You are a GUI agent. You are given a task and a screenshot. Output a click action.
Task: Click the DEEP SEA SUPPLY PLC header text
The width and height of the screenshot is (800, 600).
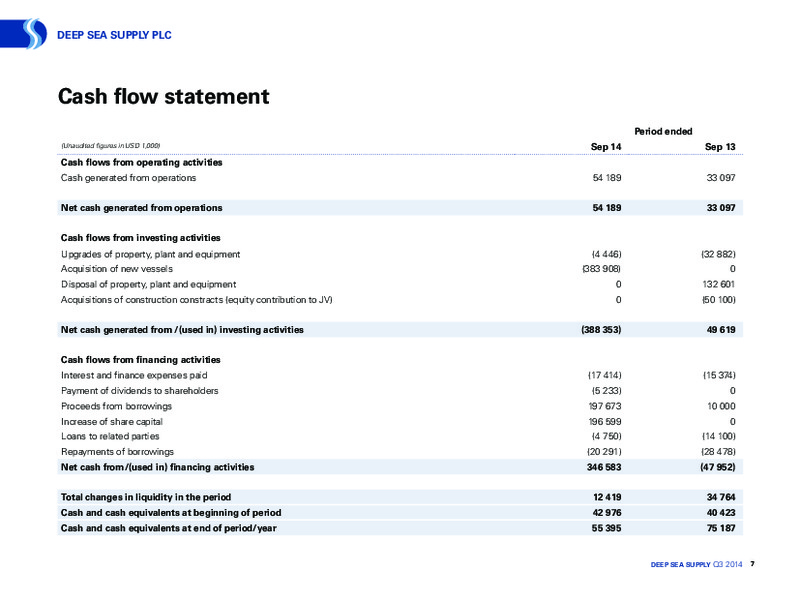[114, 35]
